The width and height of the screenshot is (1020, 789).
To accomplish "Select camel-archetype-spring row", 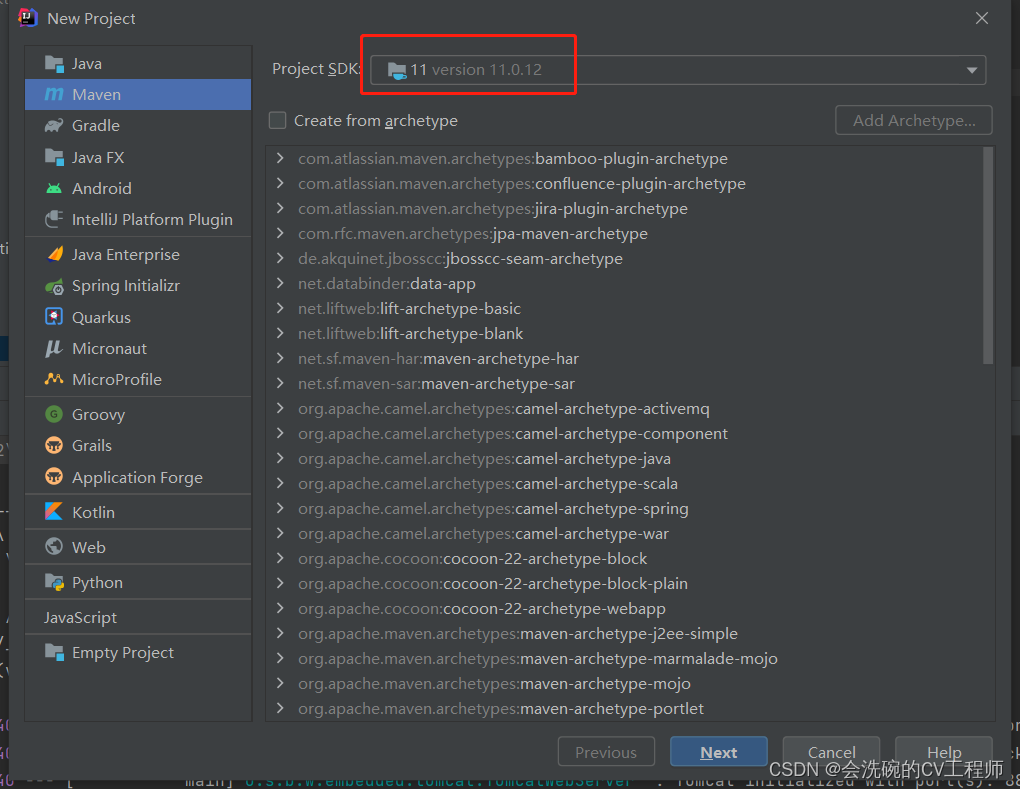I will click(624, 509).
